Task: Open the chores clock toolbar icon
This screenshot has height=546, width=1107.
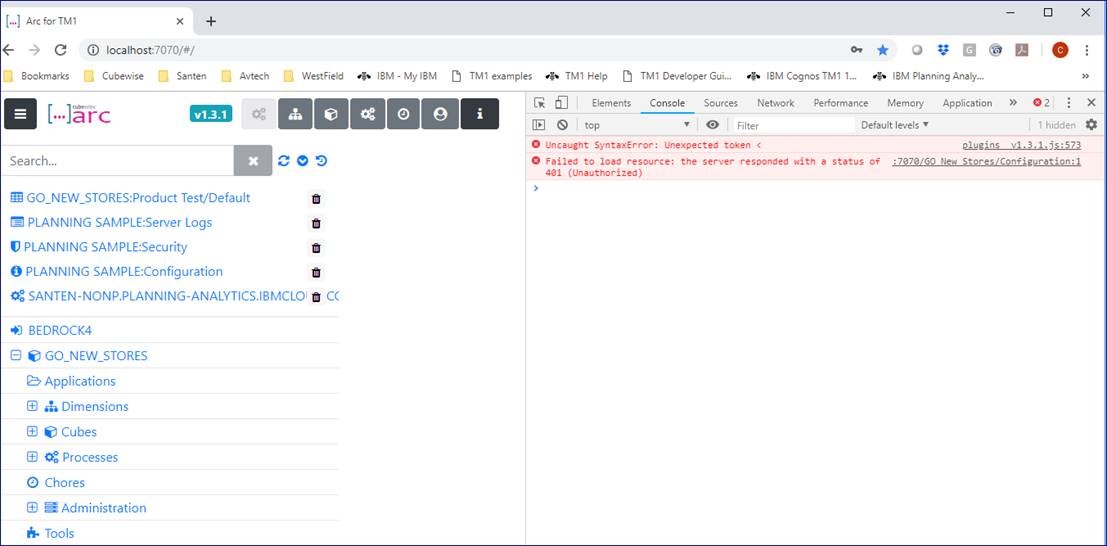Action: coord(404,114)
